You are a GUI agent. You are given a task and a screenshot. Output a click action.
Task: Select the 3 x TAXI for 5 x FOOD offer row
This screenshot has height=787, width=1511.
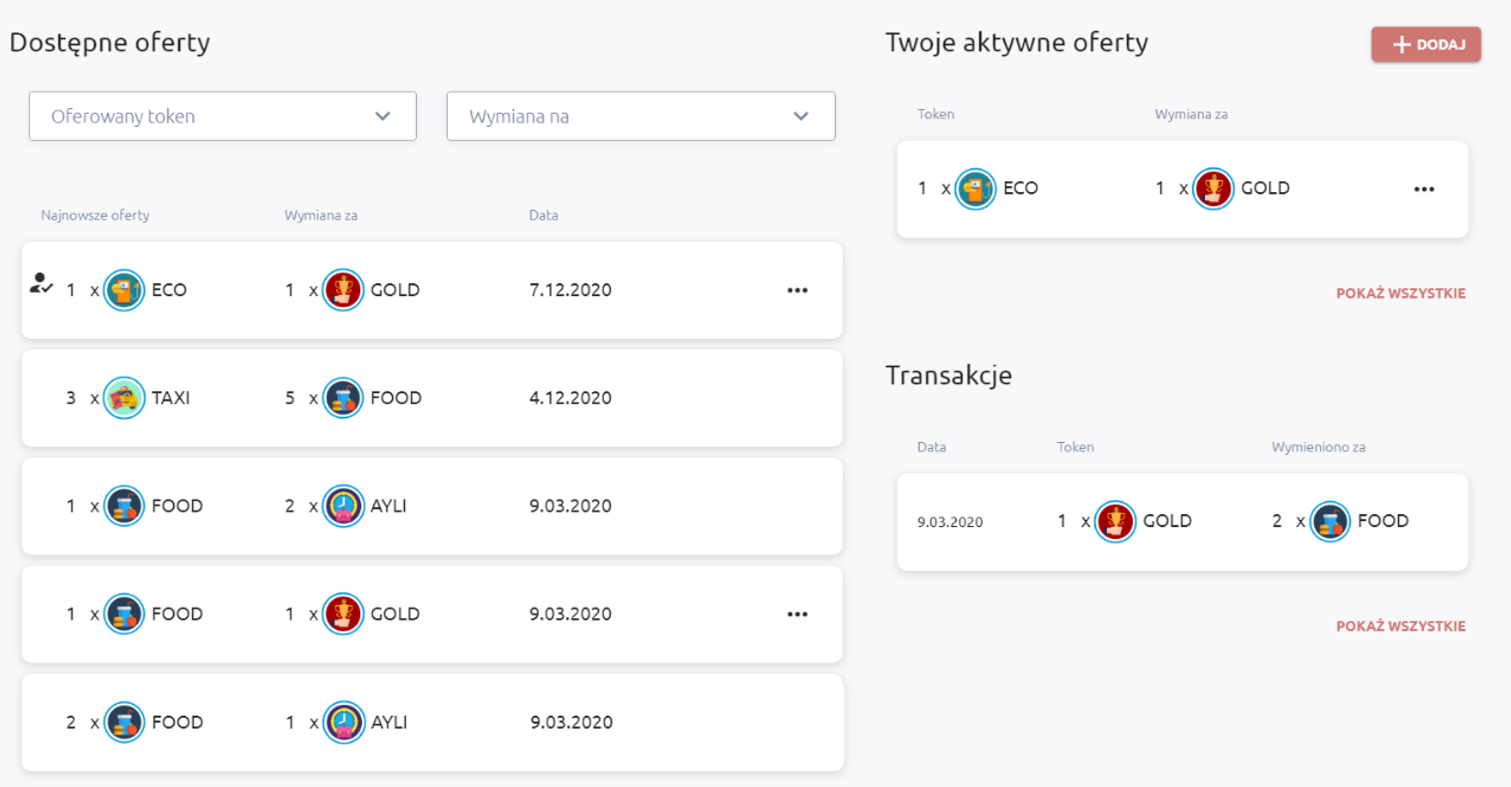click(432, 398)
